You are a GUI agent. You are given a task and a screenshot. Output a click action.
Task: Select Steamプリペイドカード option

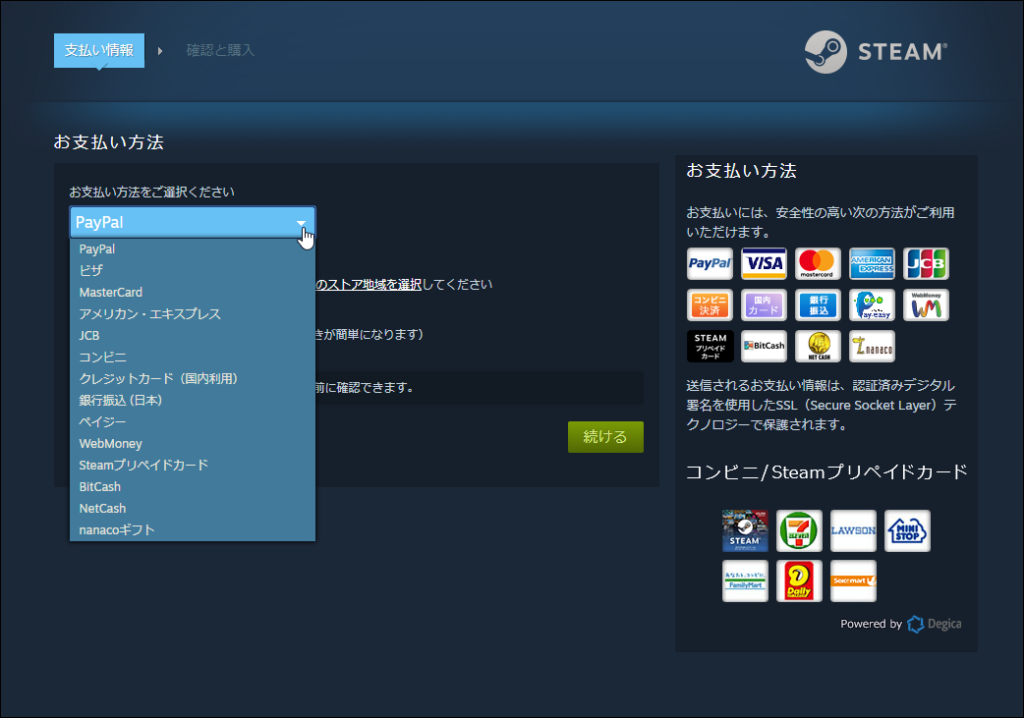point(193,465)
